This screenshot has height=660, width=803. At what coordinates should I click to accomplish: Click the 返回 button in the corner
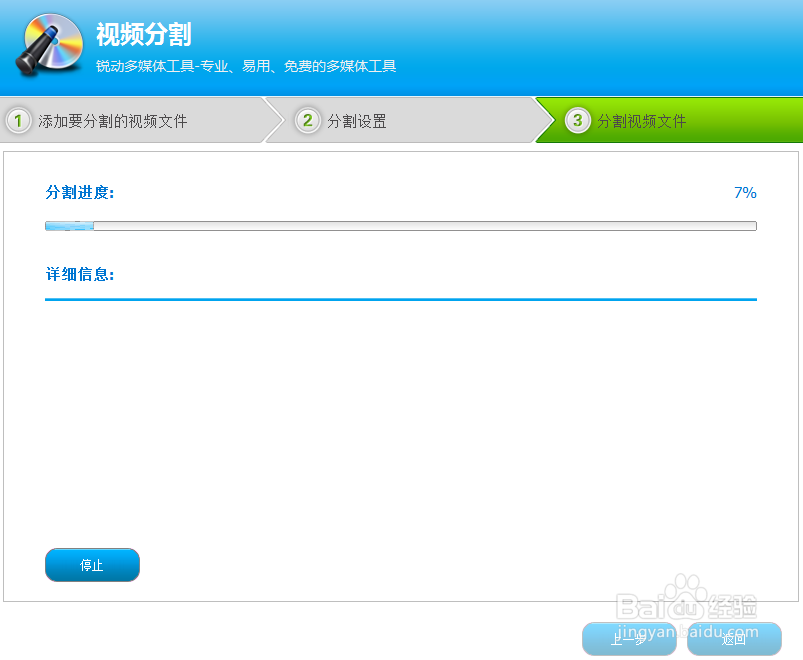(x=734, y=638)
